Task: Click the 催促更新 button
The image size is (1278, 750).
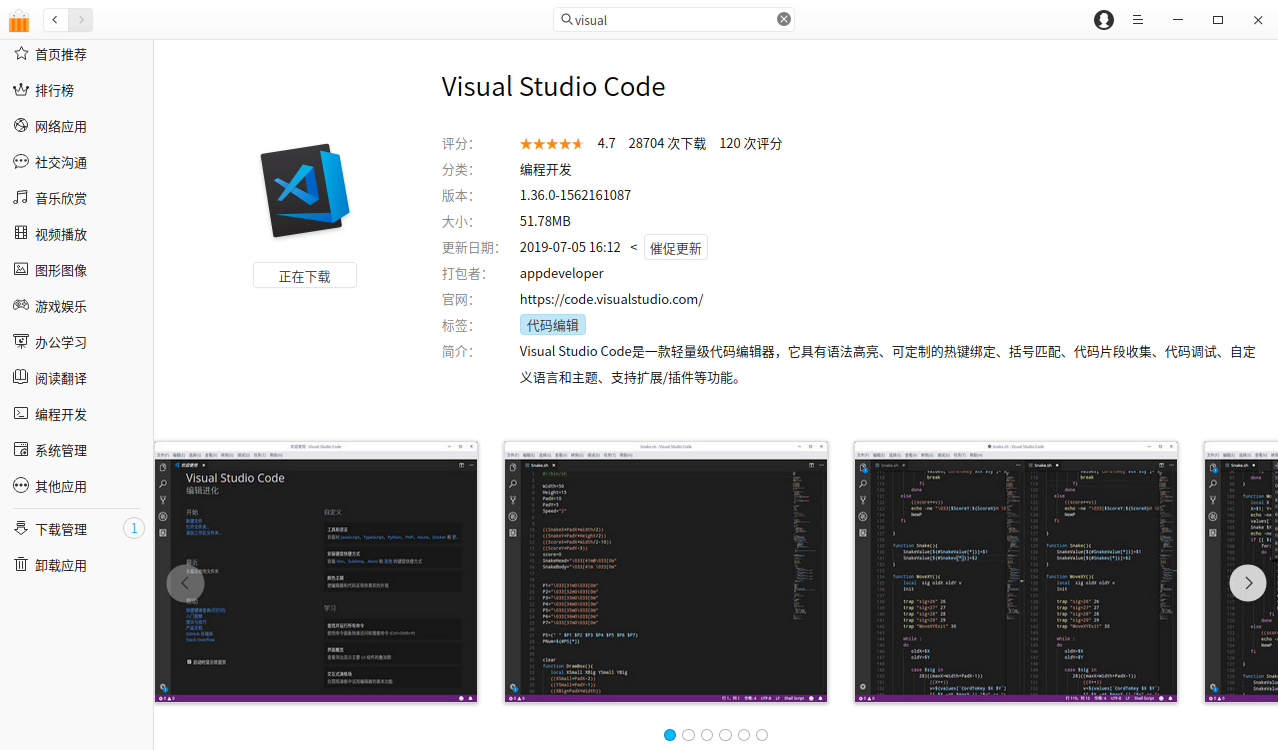Action: (676, 248)
